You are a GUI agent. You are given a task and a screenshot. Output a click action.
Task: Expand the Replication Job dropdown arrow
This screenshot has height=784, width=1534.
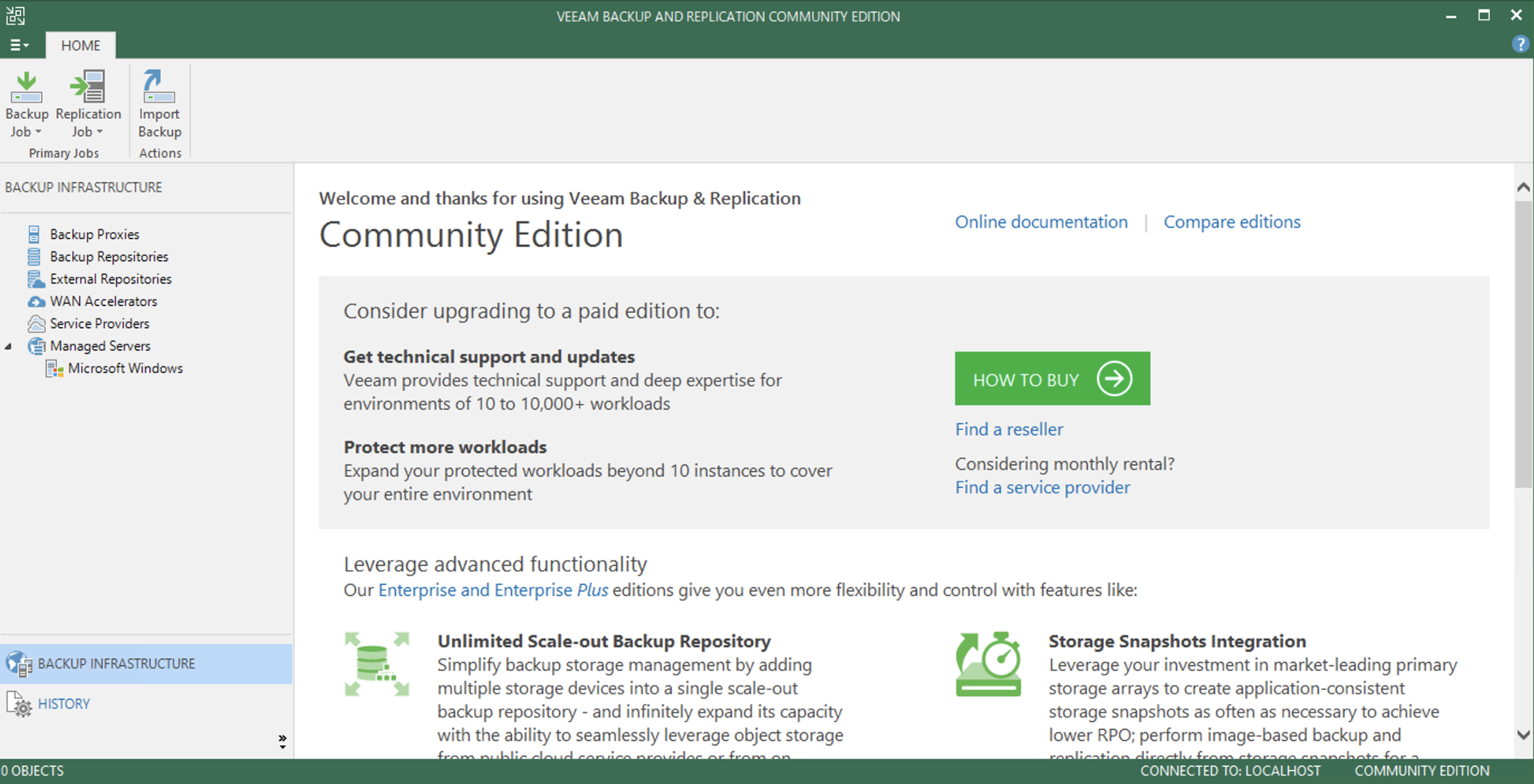pos(100,132)
